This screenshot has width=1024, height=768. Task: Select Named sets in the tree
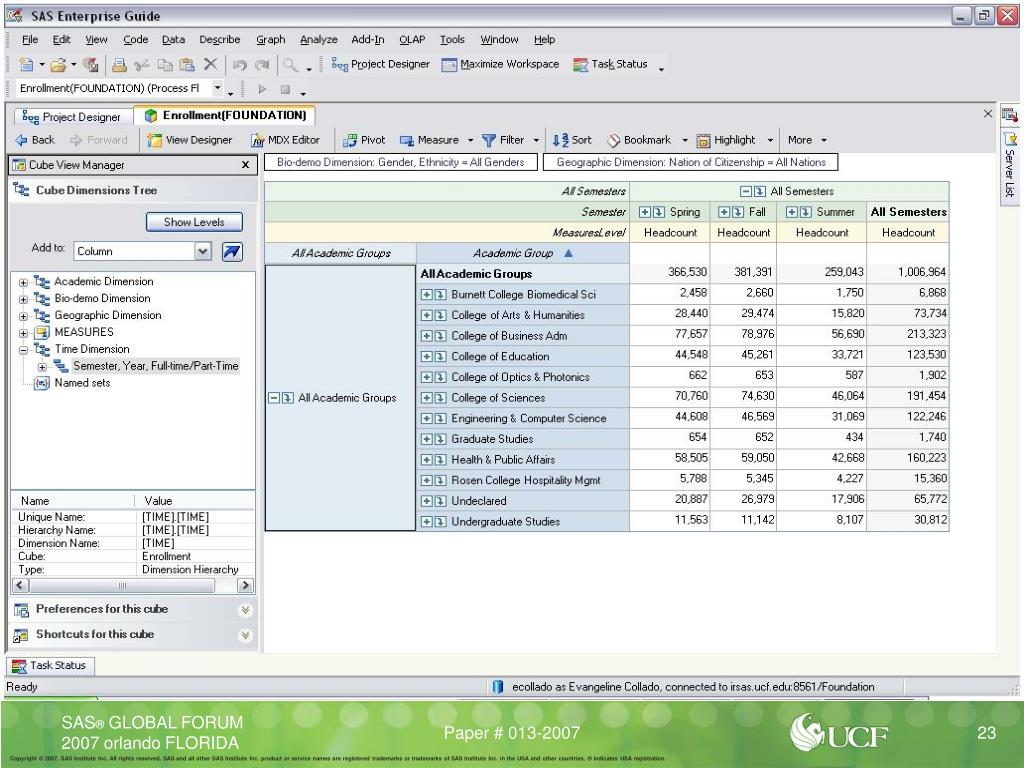[82, 383]
